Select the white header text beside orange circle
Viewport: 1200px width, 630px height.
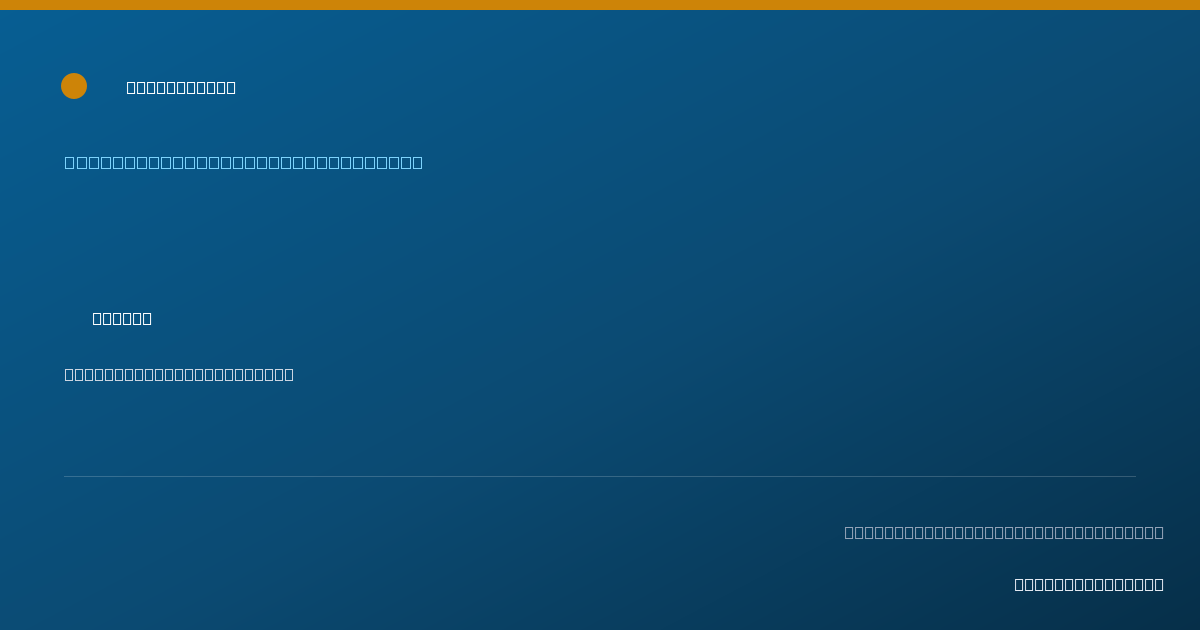tap(181, 87)
